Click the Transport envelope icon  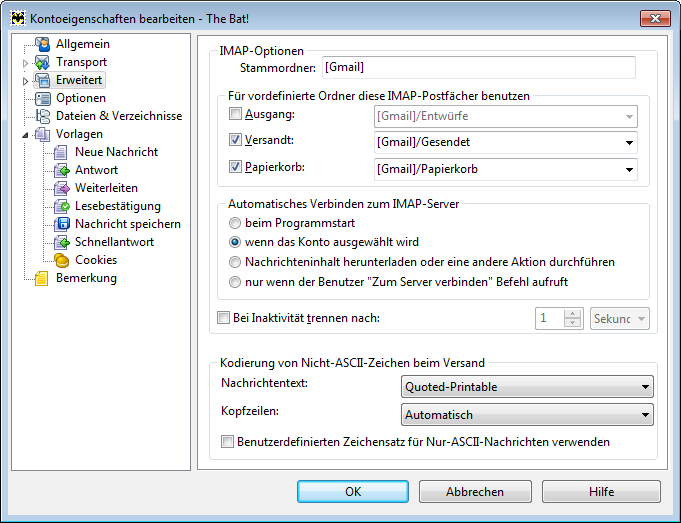[43, 62]
